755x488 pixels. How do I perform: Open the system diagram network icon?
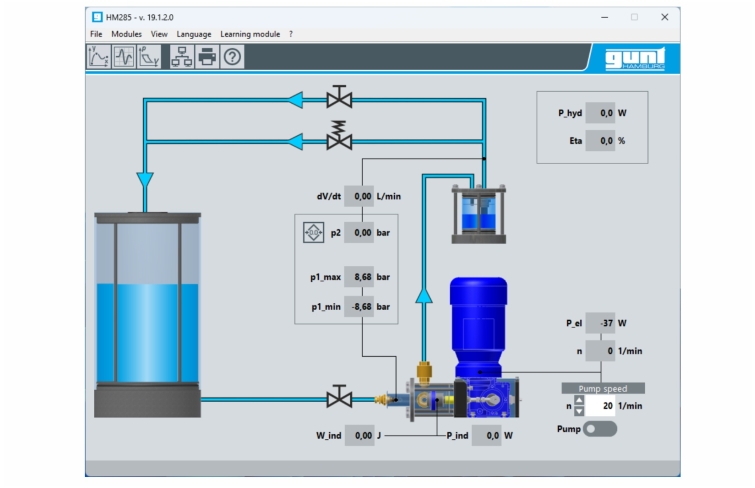pos(181,57)
